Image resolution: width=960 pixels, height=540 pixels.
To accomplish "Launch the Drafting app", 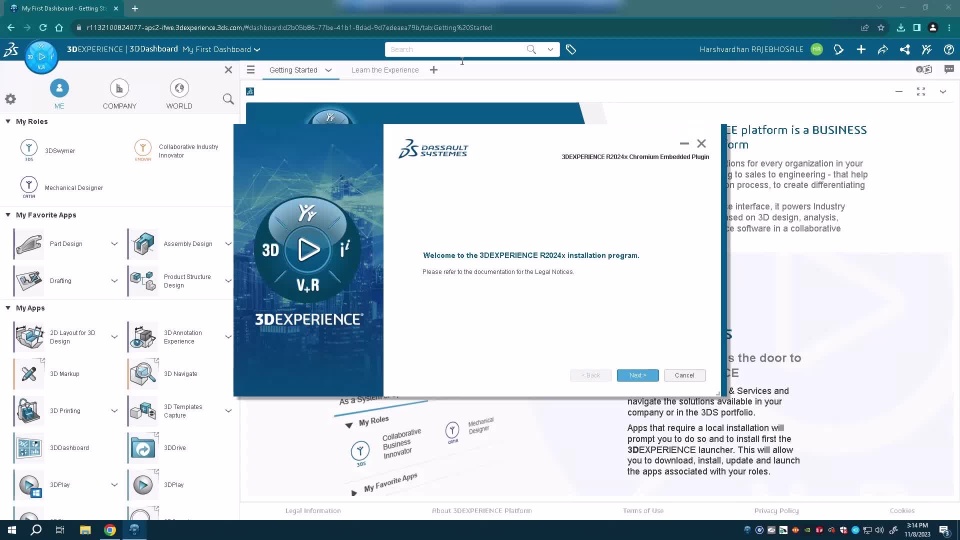I will 44,280.
